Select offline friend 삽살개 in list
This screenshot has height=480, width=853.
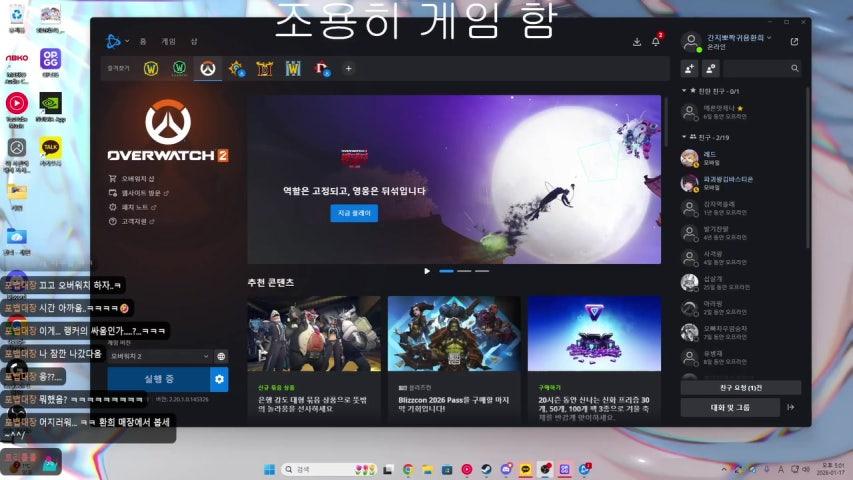tap(741, 283)
